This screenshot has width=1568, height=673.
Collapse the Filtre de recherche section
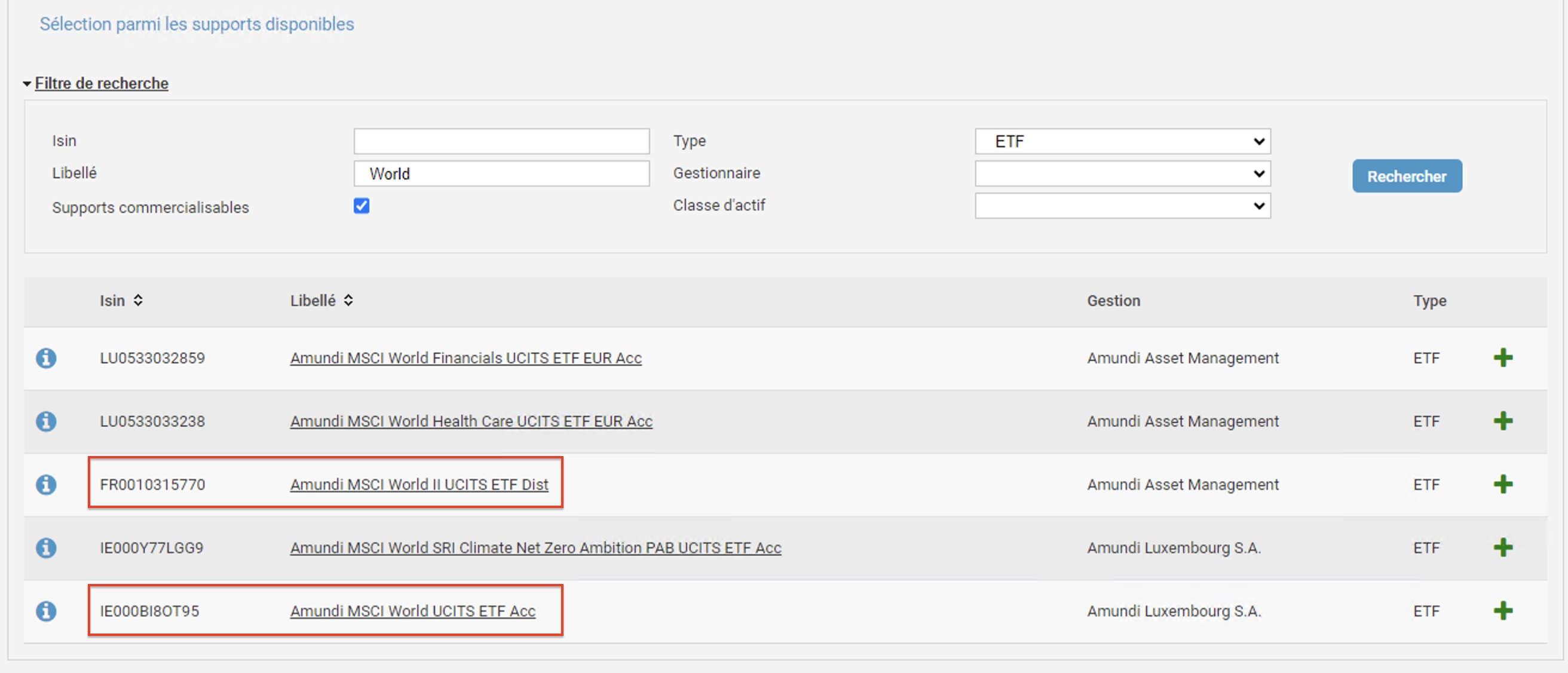pos(101,84)
